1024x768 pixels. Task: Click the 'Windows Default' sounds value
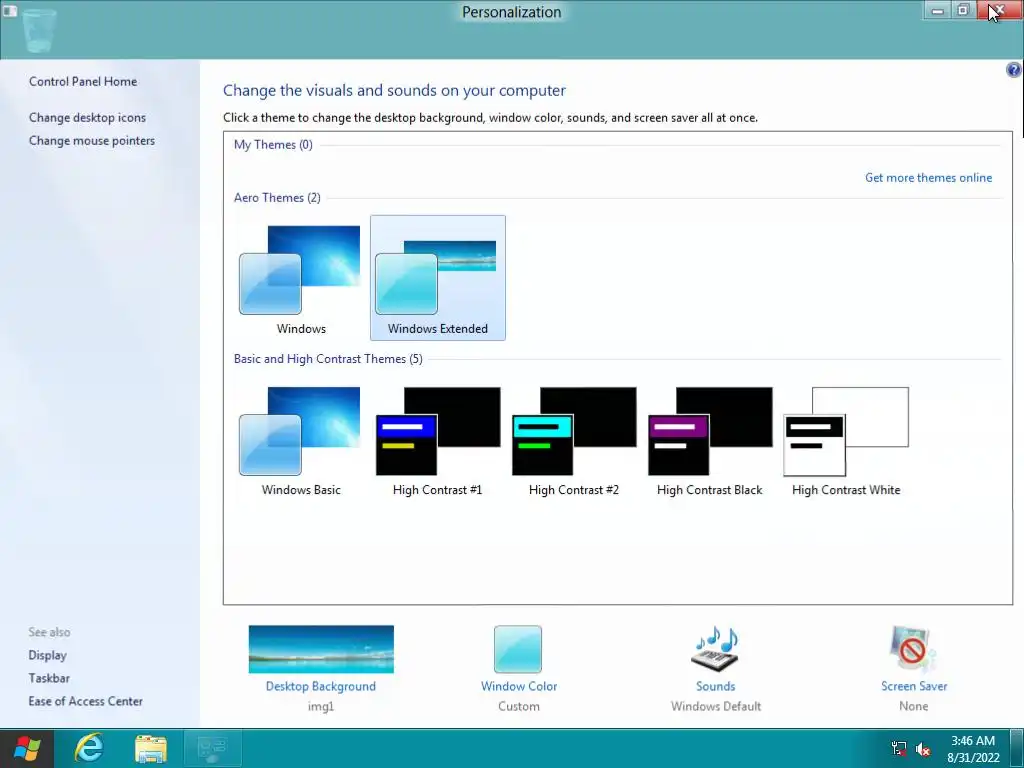tap(716, 706)
